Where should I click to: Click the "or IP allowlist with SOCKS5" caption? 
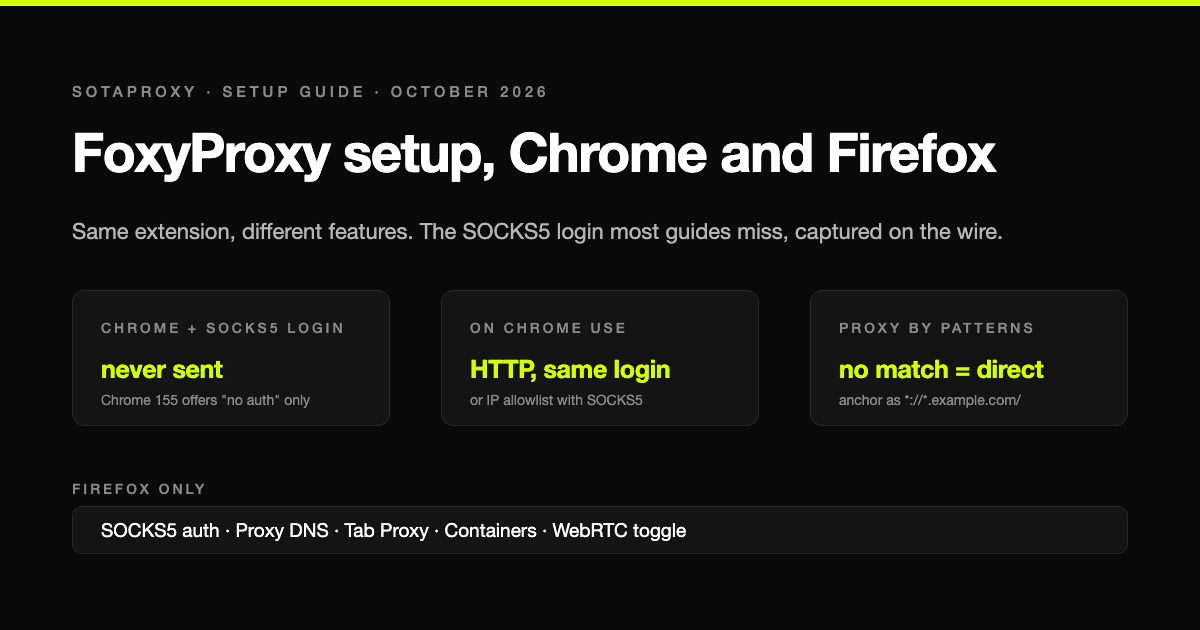556,400
